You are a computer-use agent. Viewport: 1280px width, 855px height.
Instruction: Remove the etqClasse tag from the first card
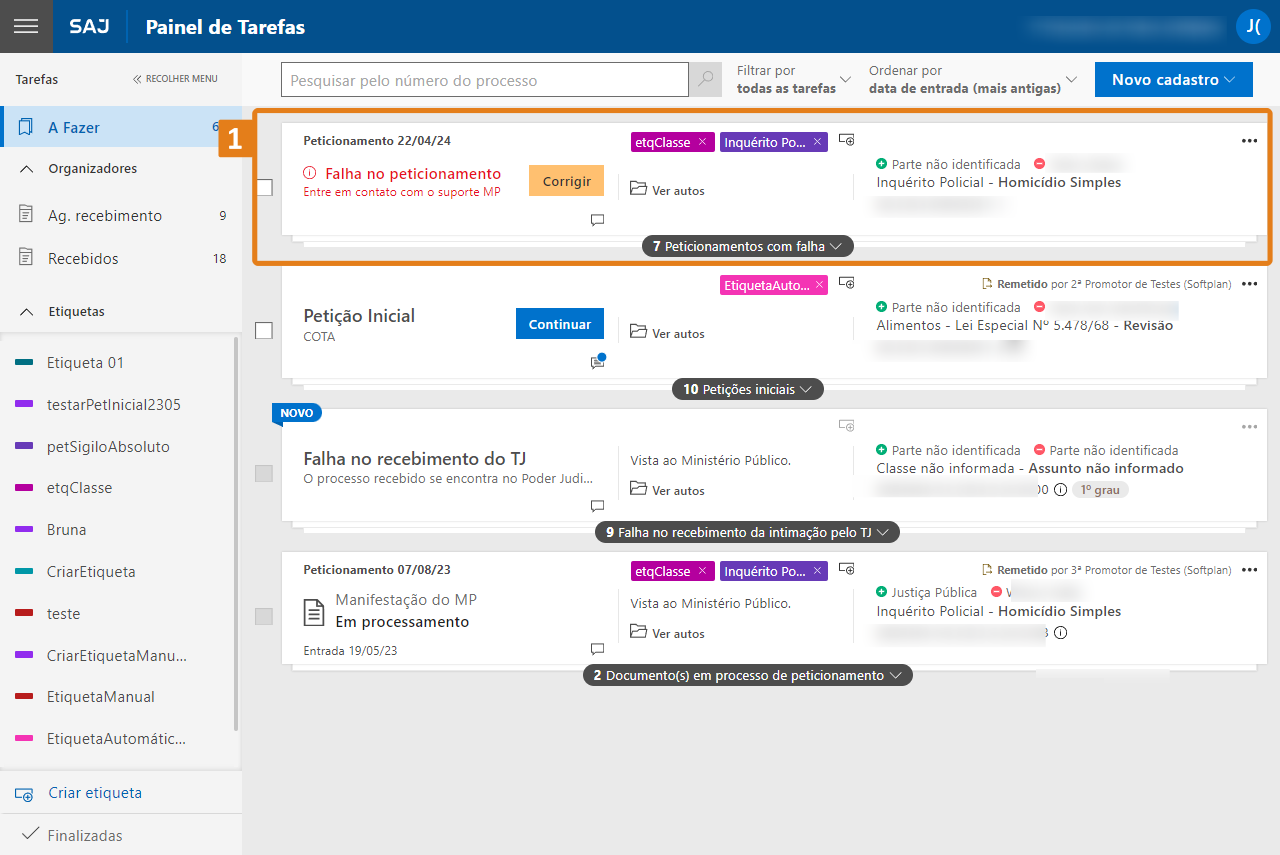pos(702,142)
